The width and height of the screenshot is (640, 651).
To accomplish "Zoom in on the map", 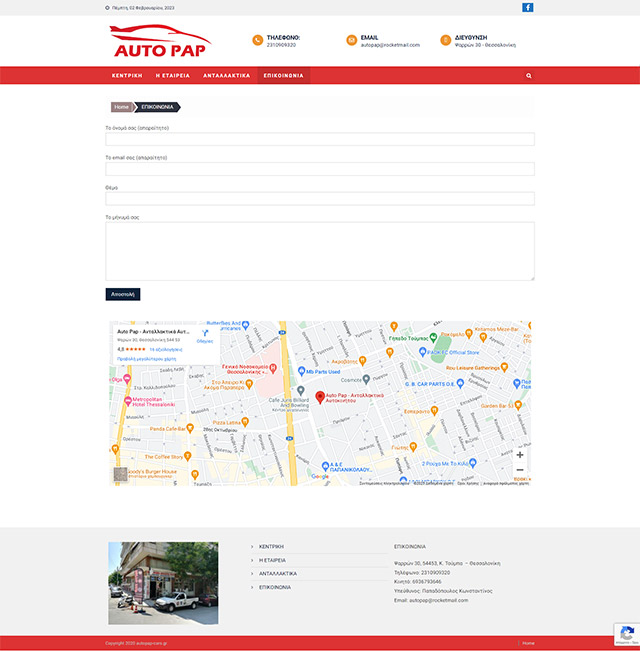I will click(x=520, y=455).
